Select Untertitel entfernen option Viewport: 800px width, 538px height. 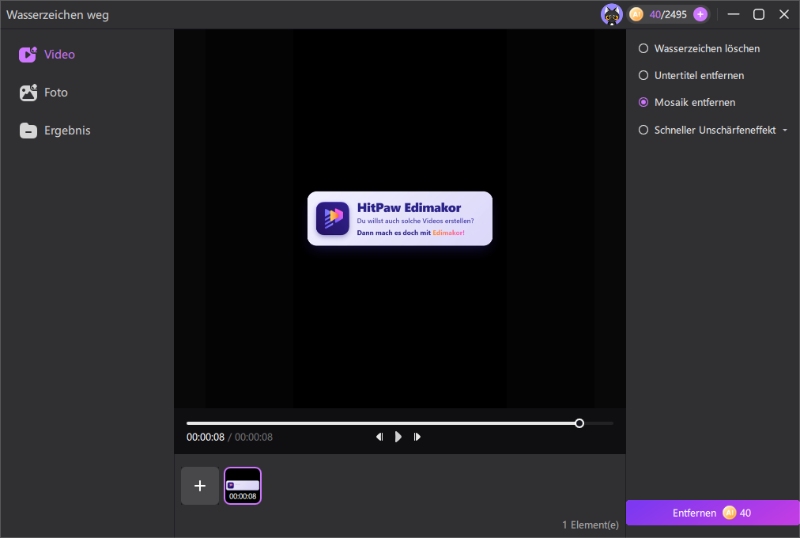(x=691, y=76)
